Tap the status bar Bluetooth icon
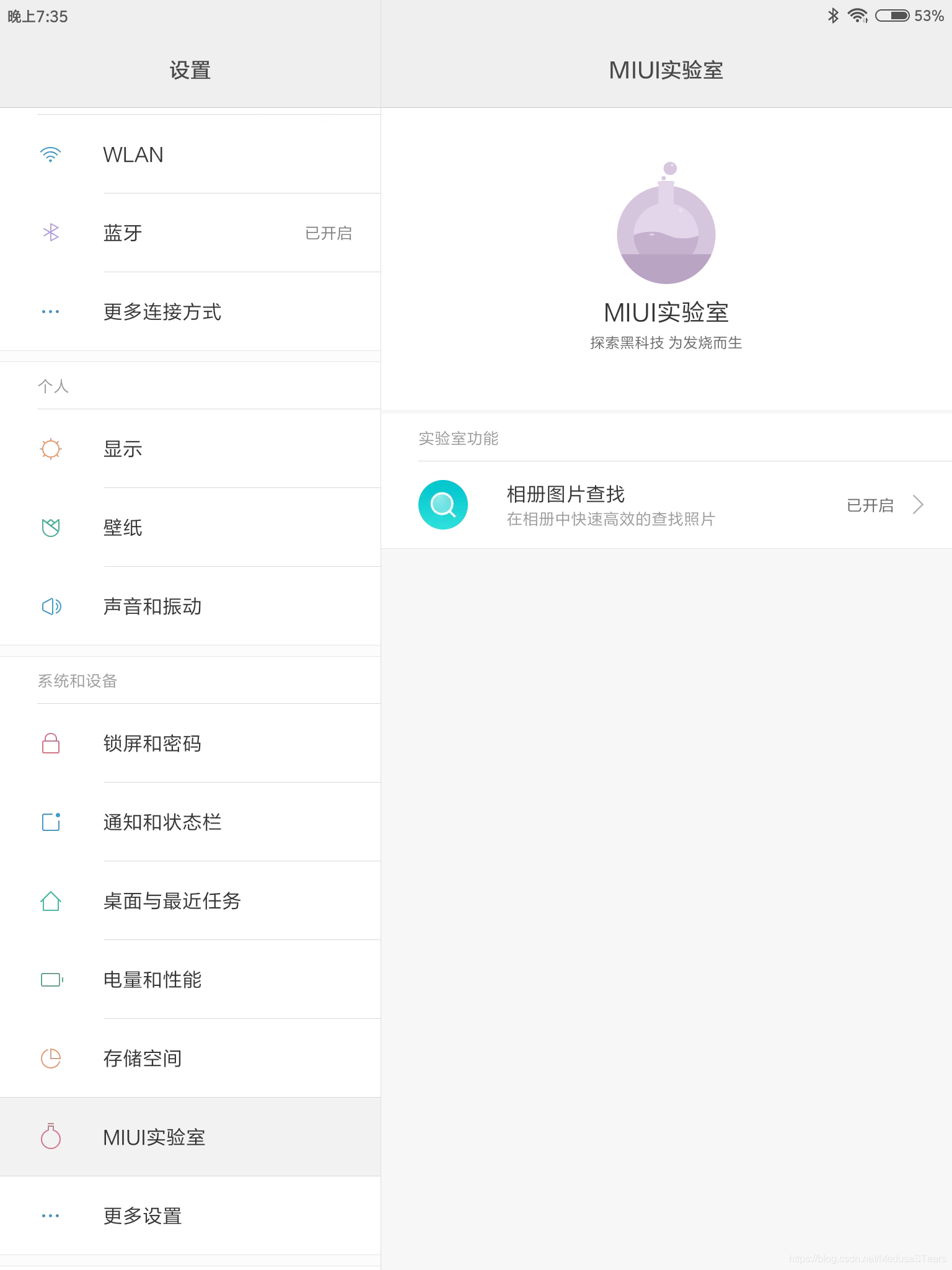 pos(834,16)
